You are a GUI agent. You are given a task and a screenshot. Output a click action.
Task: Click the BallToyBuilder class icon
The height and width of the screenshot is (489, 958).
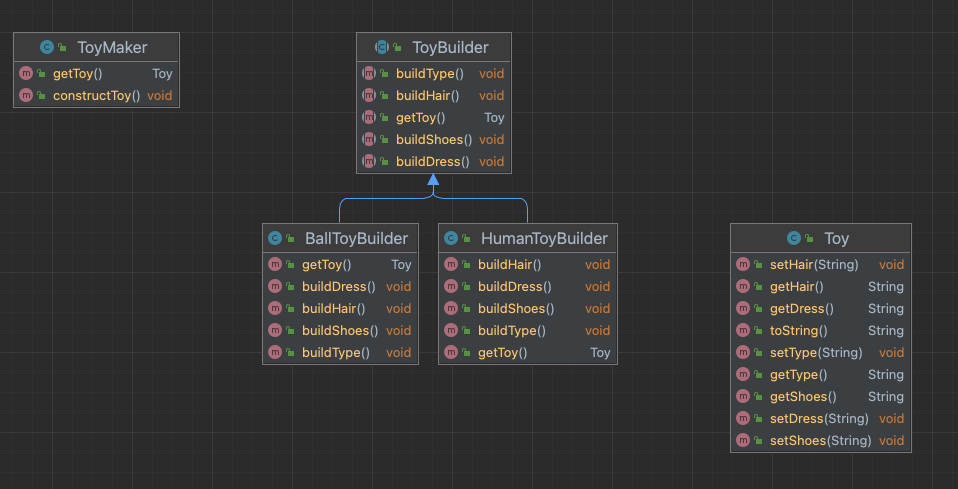point(275,238)
